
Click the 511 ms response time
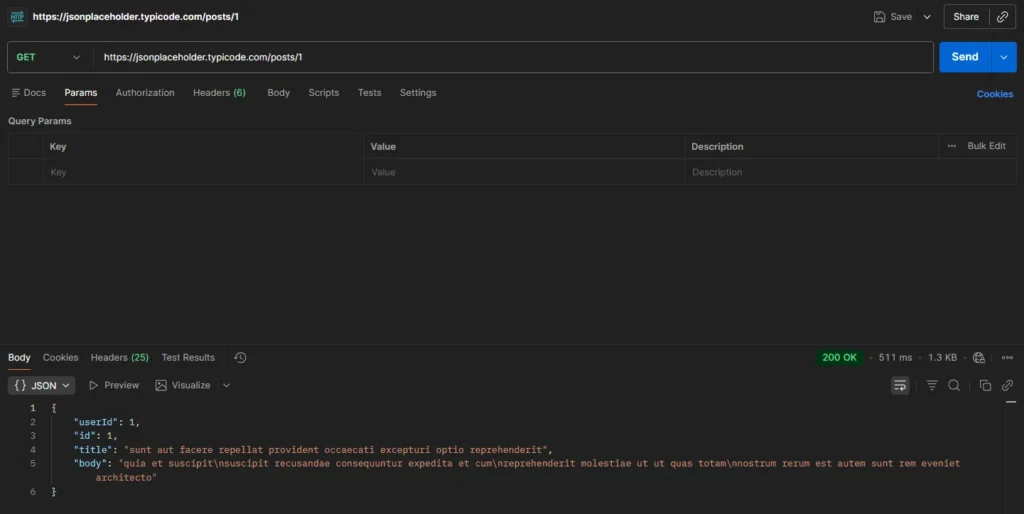pyautogui.click(x=895, y=357)
